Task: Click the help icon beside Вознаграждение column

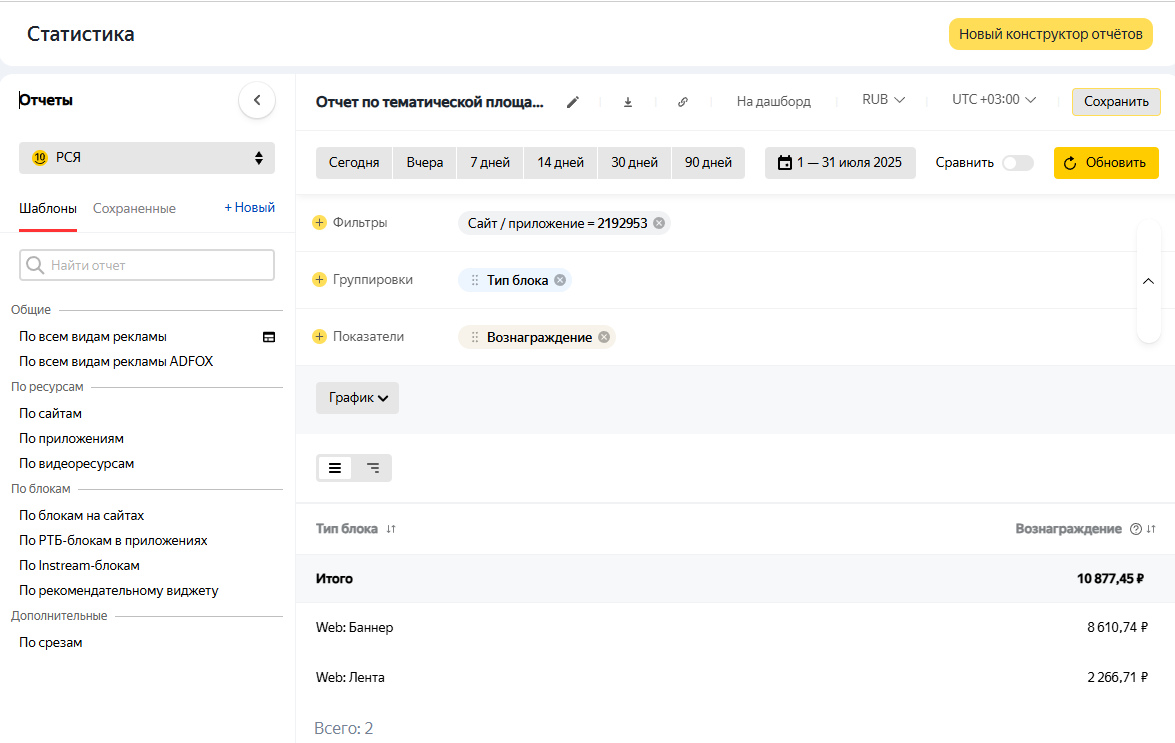Action: point(1135,529)
